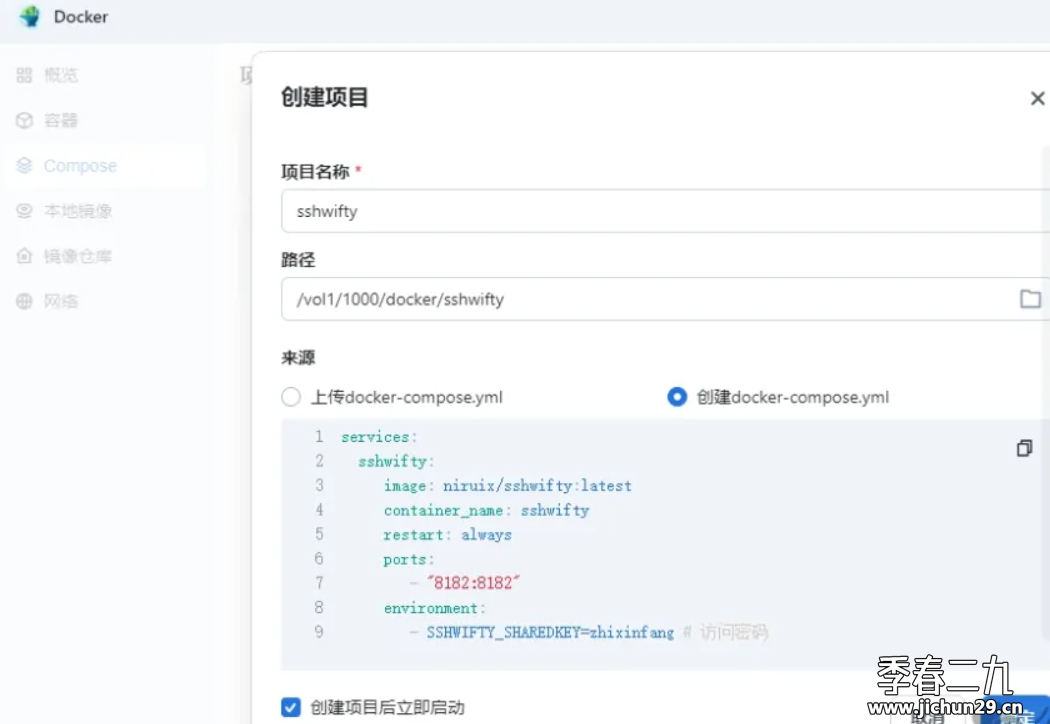This screenshot has width=1050, height=724.
Task: Click the SSHWIFTY_SHAREDKEY=zhixinfang code line
Action: pos(550,632)
